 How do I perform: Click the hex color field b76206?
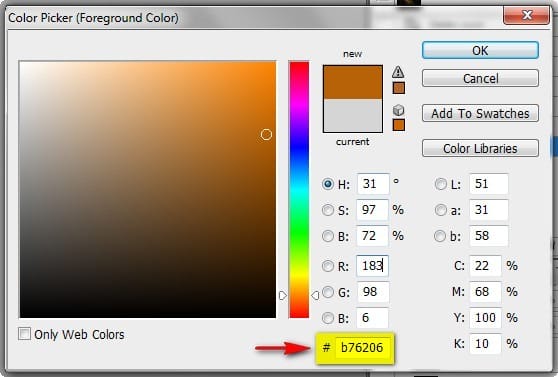[363, 347]
